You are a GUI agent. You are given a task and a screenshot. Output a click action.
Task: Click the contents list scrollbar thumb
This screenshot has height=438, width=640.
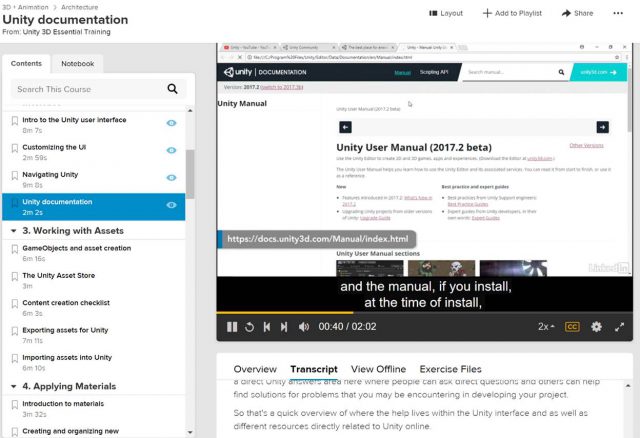(190, 174)
